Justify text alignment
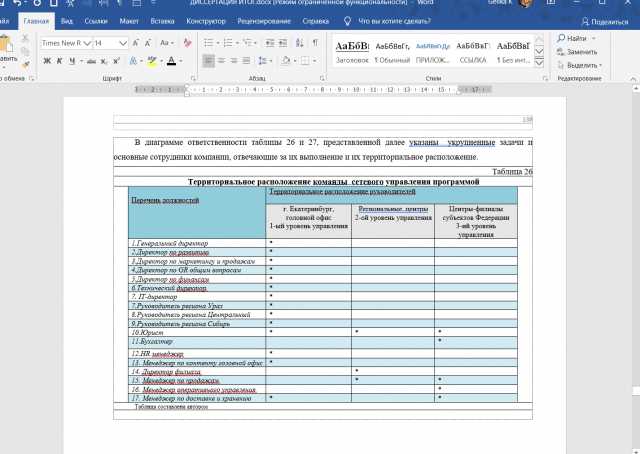The height and width of the screenshot is (454, 640). click(x=246, y=61)
